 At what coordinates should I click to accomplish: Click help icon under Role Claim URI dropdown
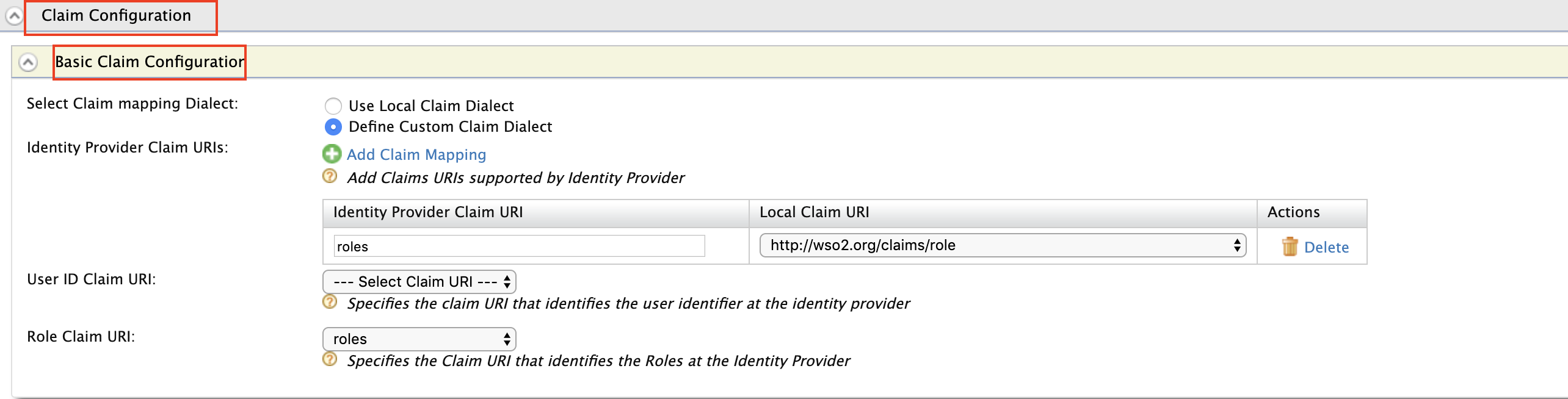point(330,359)
